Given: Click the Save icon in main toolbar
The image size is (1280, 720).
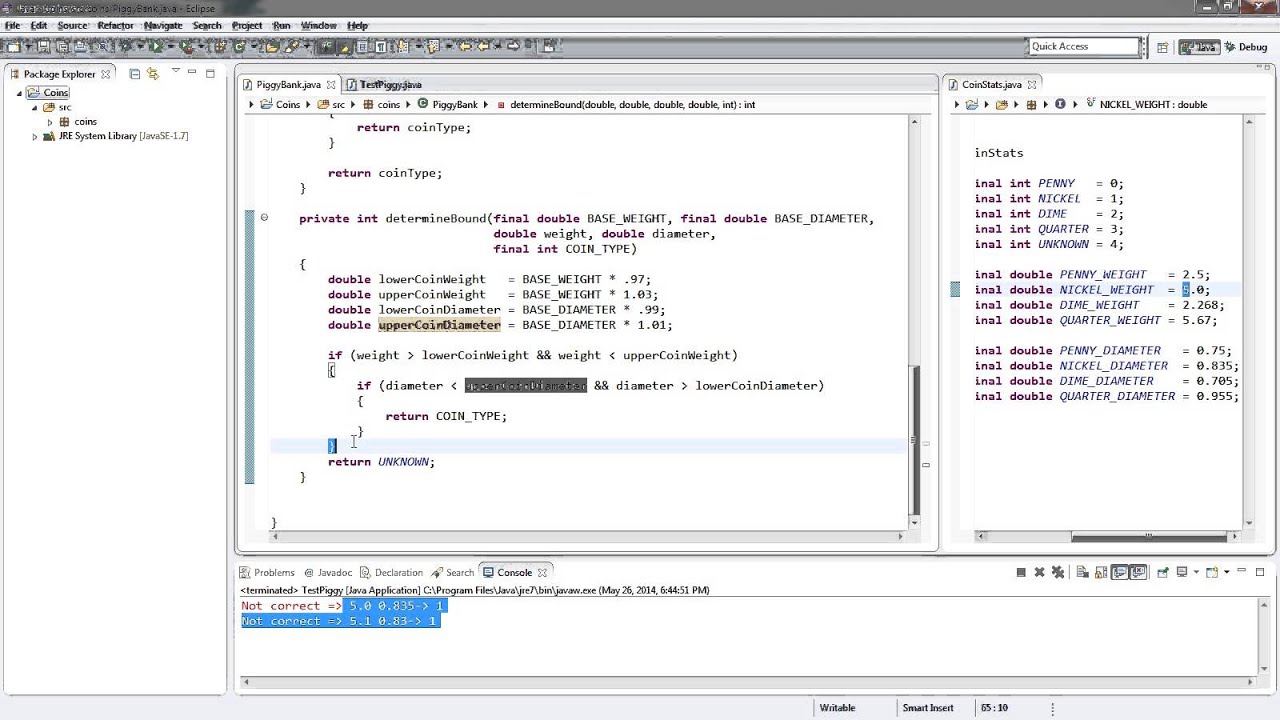Looking at the screenshot, I should [x=44, y=46].
